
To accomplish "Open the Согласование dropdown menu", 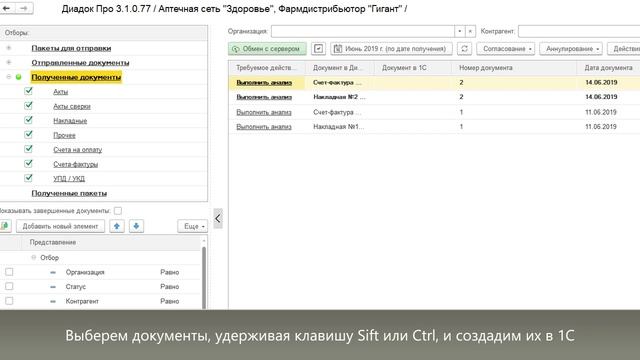I will pyautogui.click(x=506, y=49).
